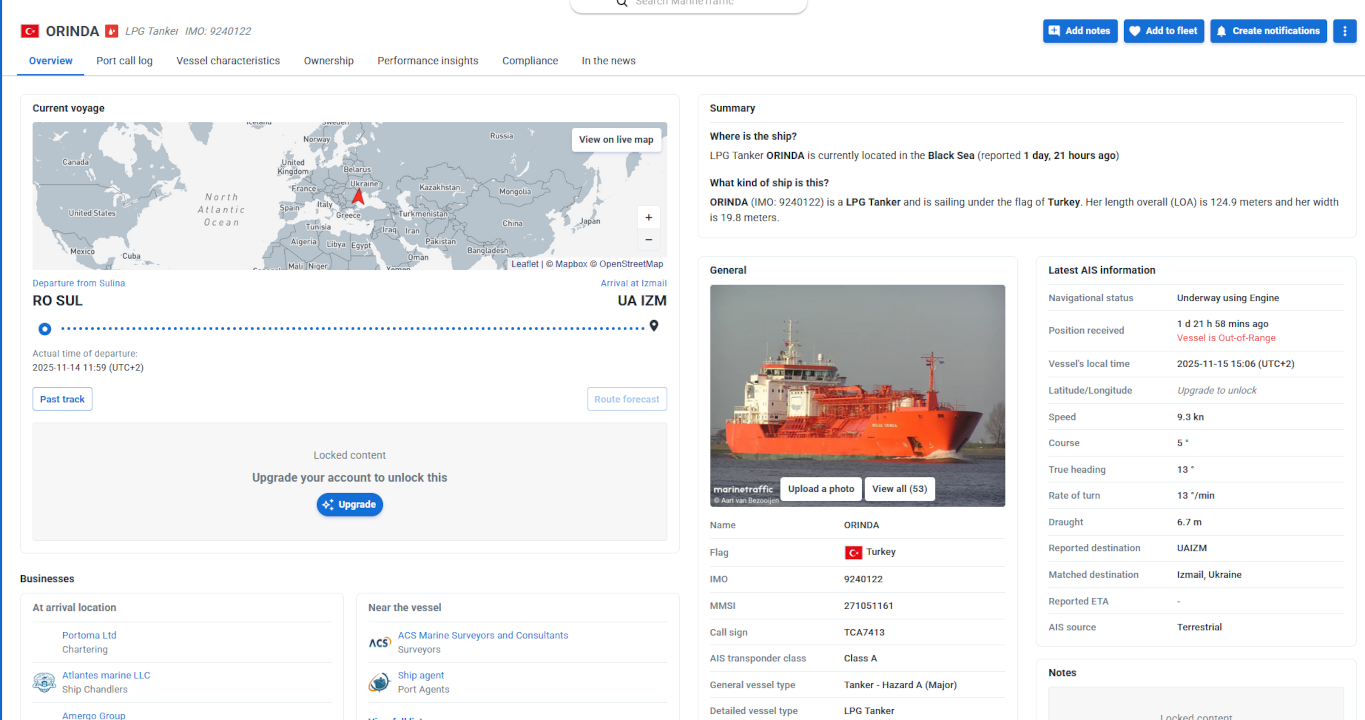Click the draught value 6.7 m
This screenshot has width=1365, height=720.
point(1189,522)
